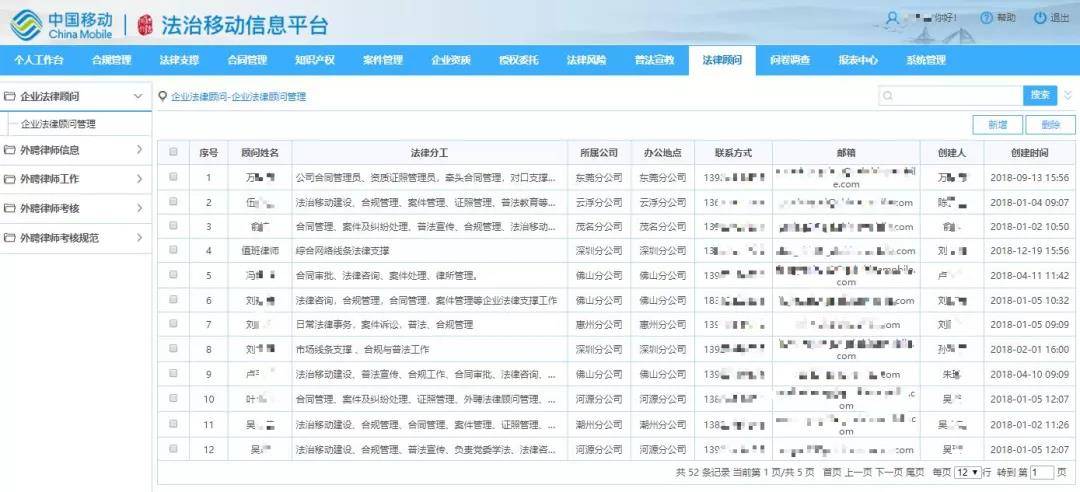The width and height of the screenshot is (1080, 492).
Task: Click the China Mobile logo
Action: (x=28, y=22)
